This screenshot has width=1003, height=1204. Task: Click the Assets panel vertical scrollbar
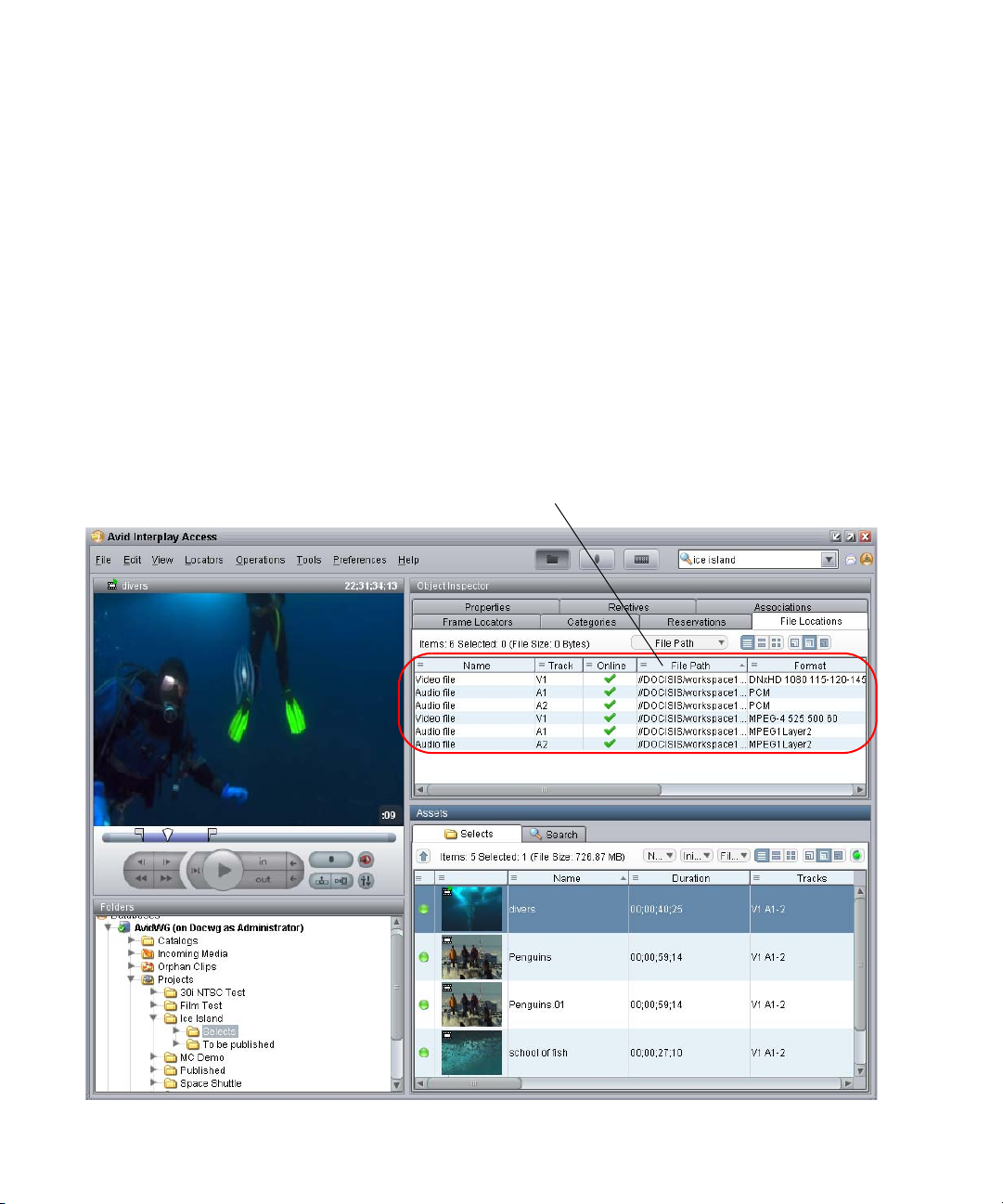(x=860, y=965)
